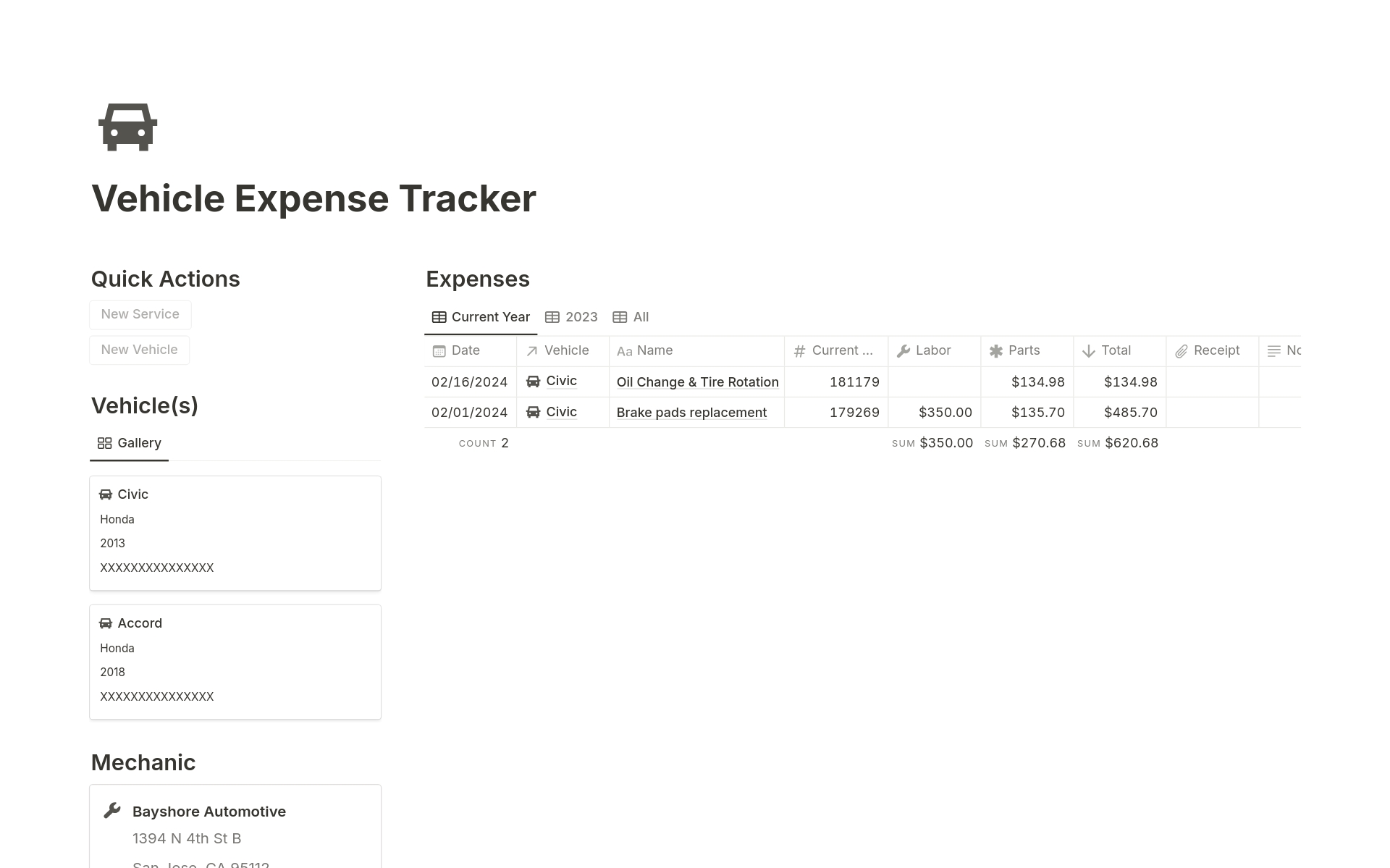The image size is (1390, 868).
Task: Open the Oil Change & Tire Rotation entry
Action: 697,382
